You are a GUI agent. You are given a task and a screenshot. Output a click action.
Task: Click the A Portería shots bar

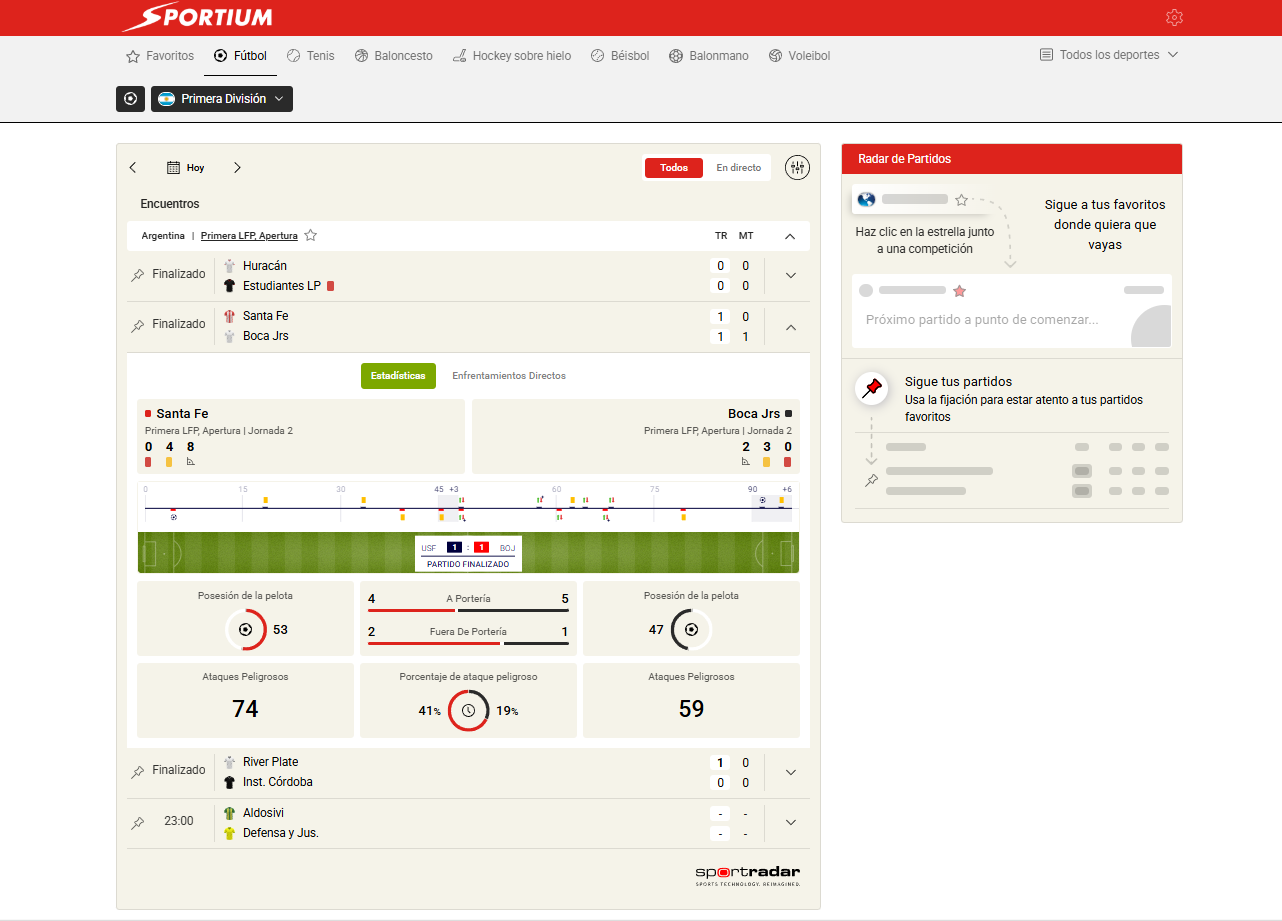point(468,609)
